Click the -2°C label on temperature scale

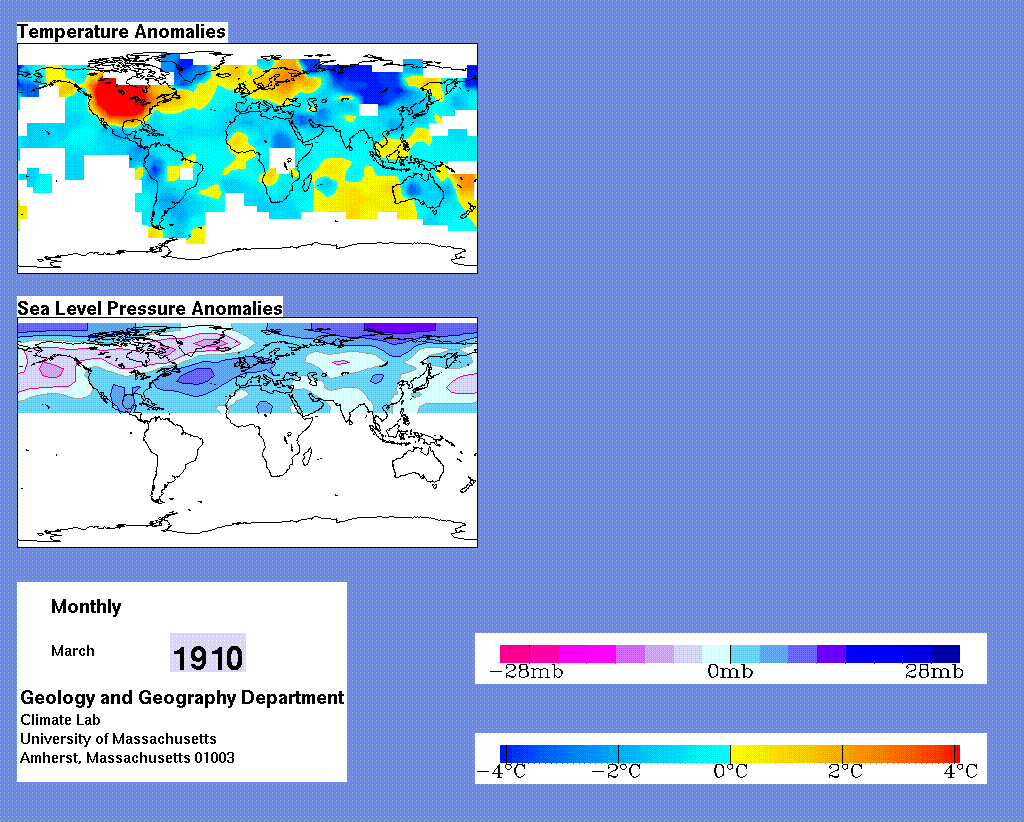(616, 772)
